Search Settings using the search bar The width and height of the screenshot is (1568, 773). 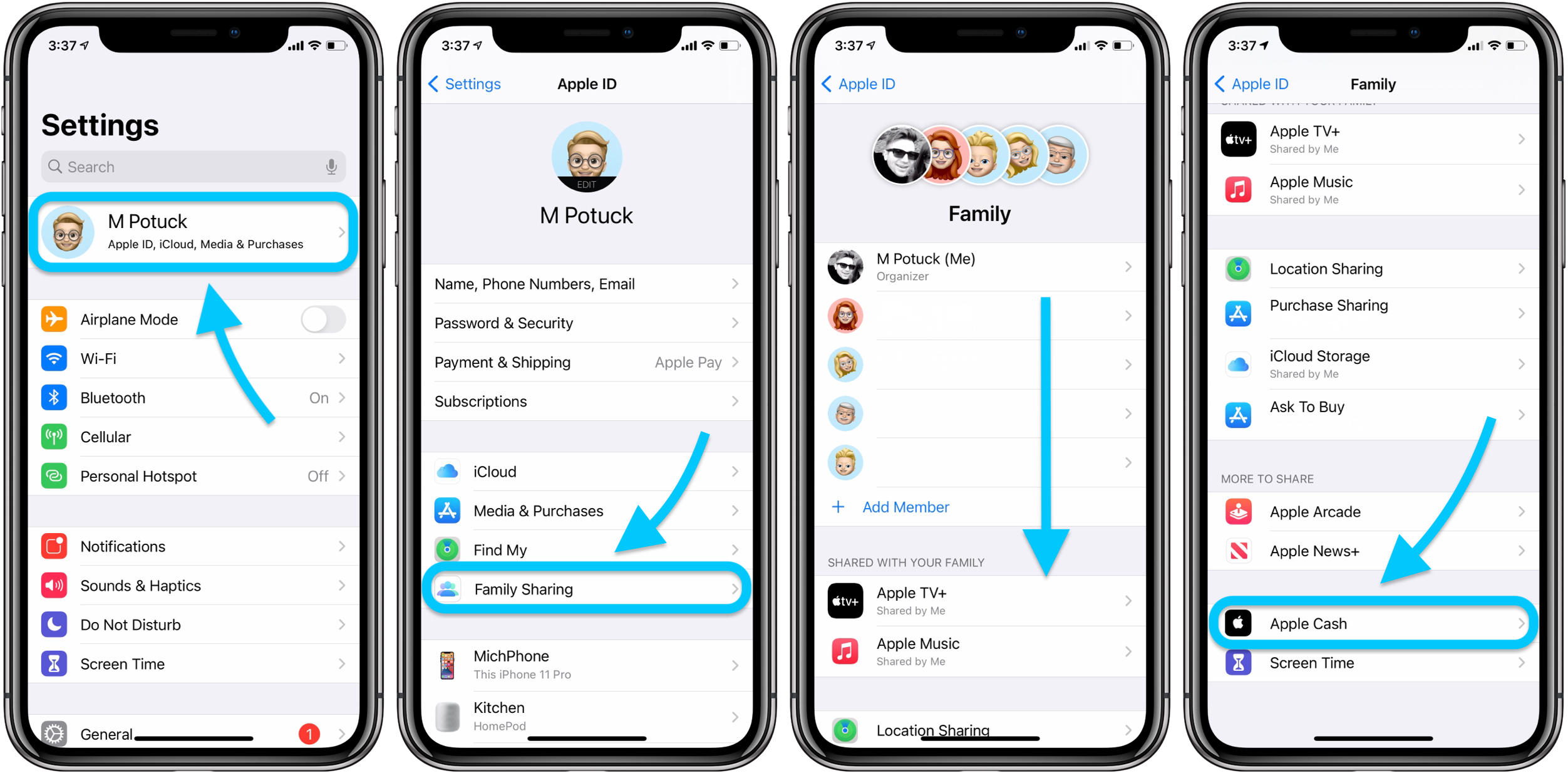(195, 165)
